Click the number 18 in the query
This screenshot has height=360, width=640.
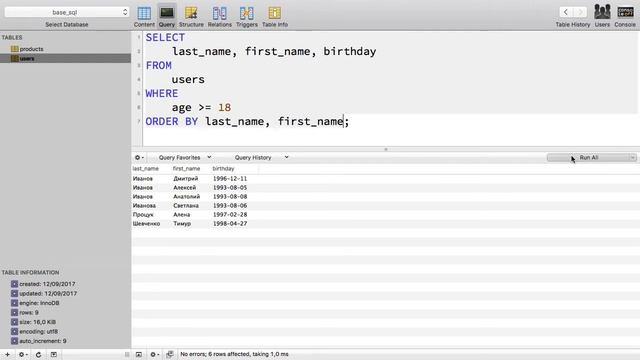point(224,107)
